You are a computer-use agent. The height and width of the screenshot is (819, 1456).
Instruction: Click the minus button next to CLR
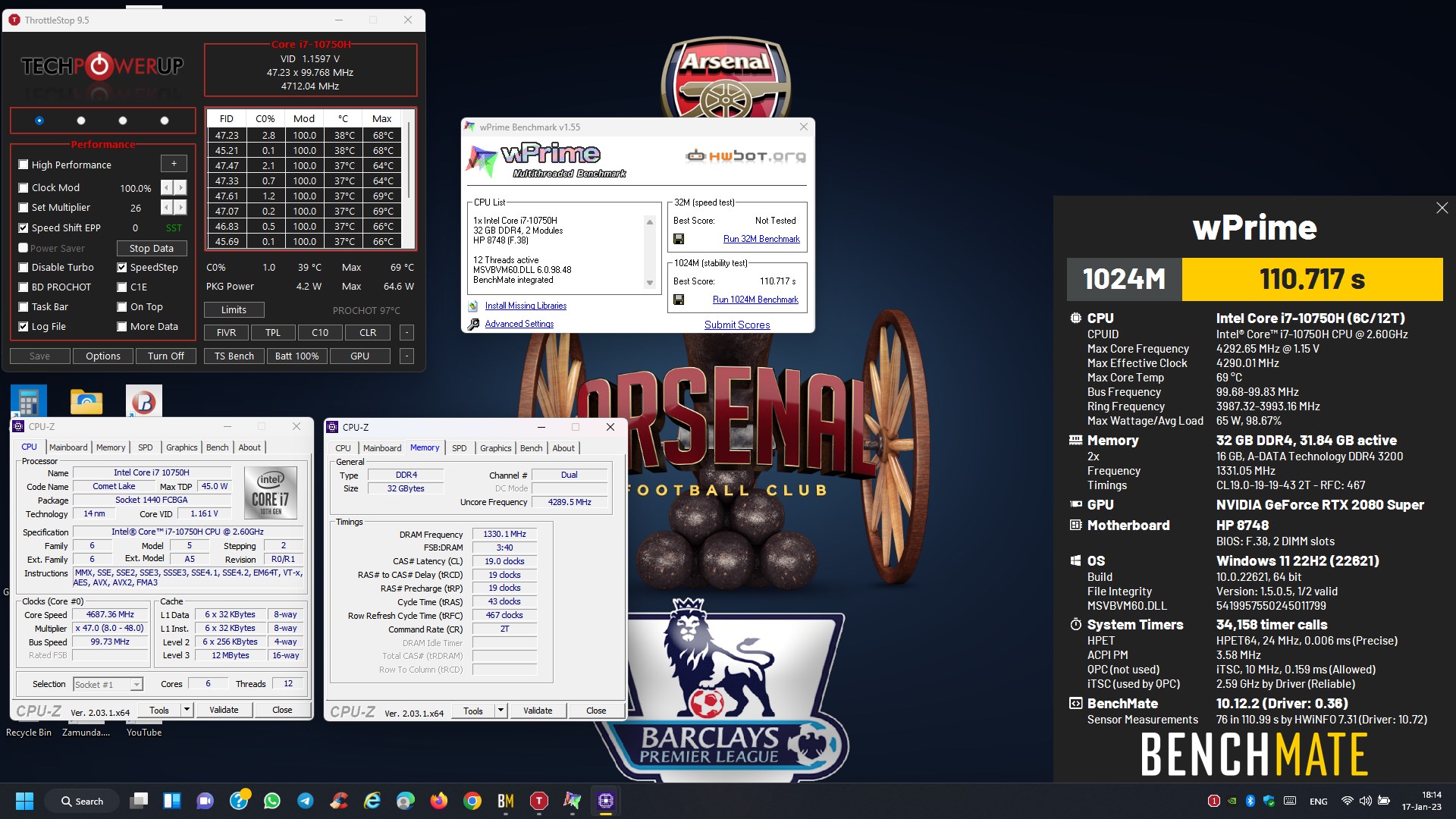click(x=406, y=332)
